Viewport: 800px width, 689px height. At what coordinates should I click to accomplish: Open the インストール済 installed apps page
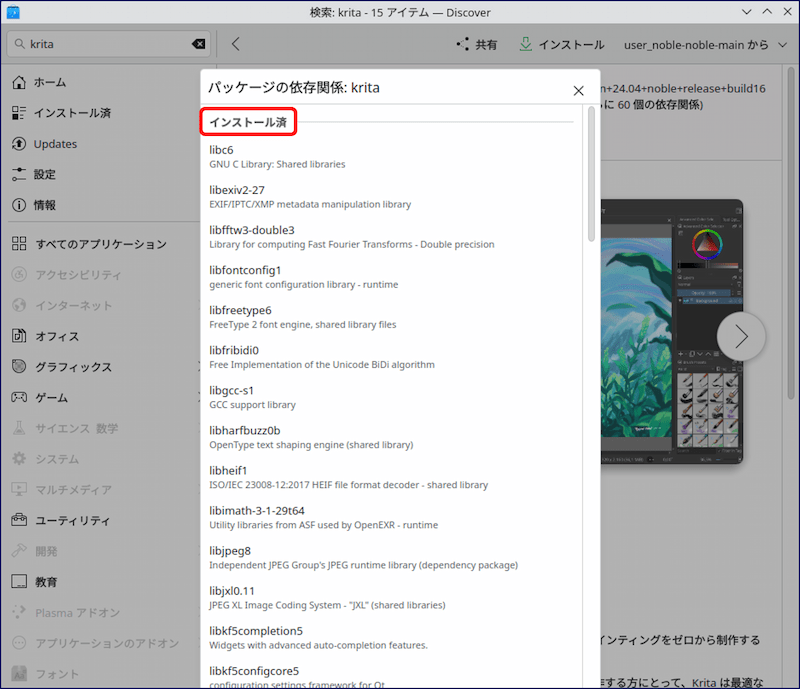pos(71,113)
